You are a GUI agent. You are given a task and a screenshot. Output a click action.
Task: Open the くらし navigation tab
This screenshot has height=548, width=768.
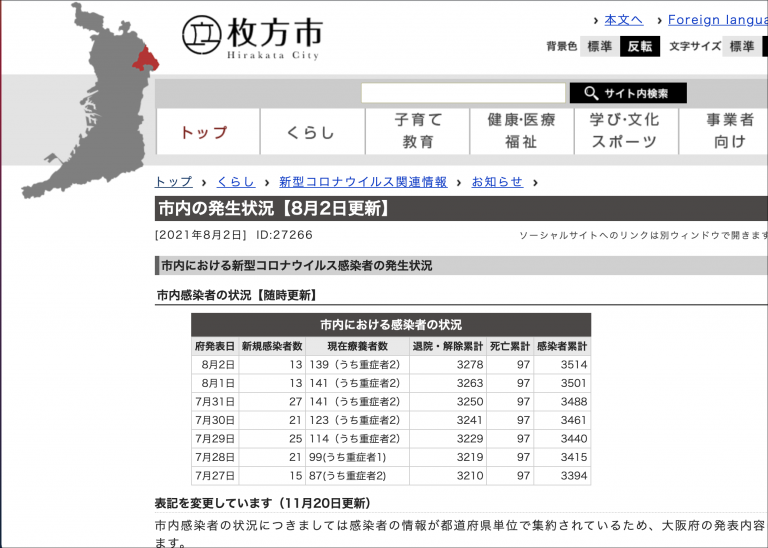tap(311, 132)
